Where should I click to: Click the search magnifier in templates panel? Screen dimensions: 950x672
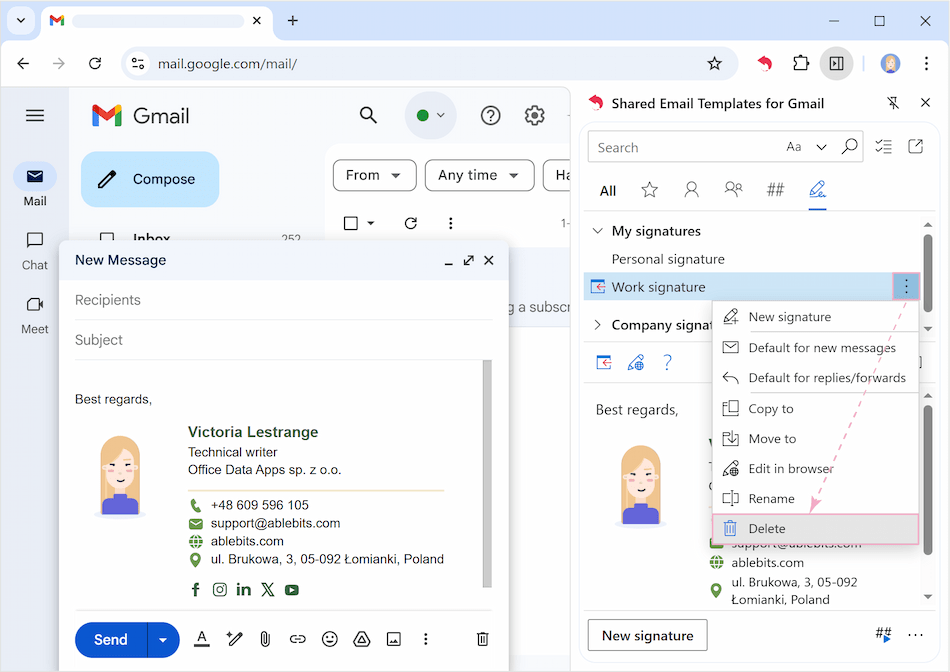click(849, 146)
